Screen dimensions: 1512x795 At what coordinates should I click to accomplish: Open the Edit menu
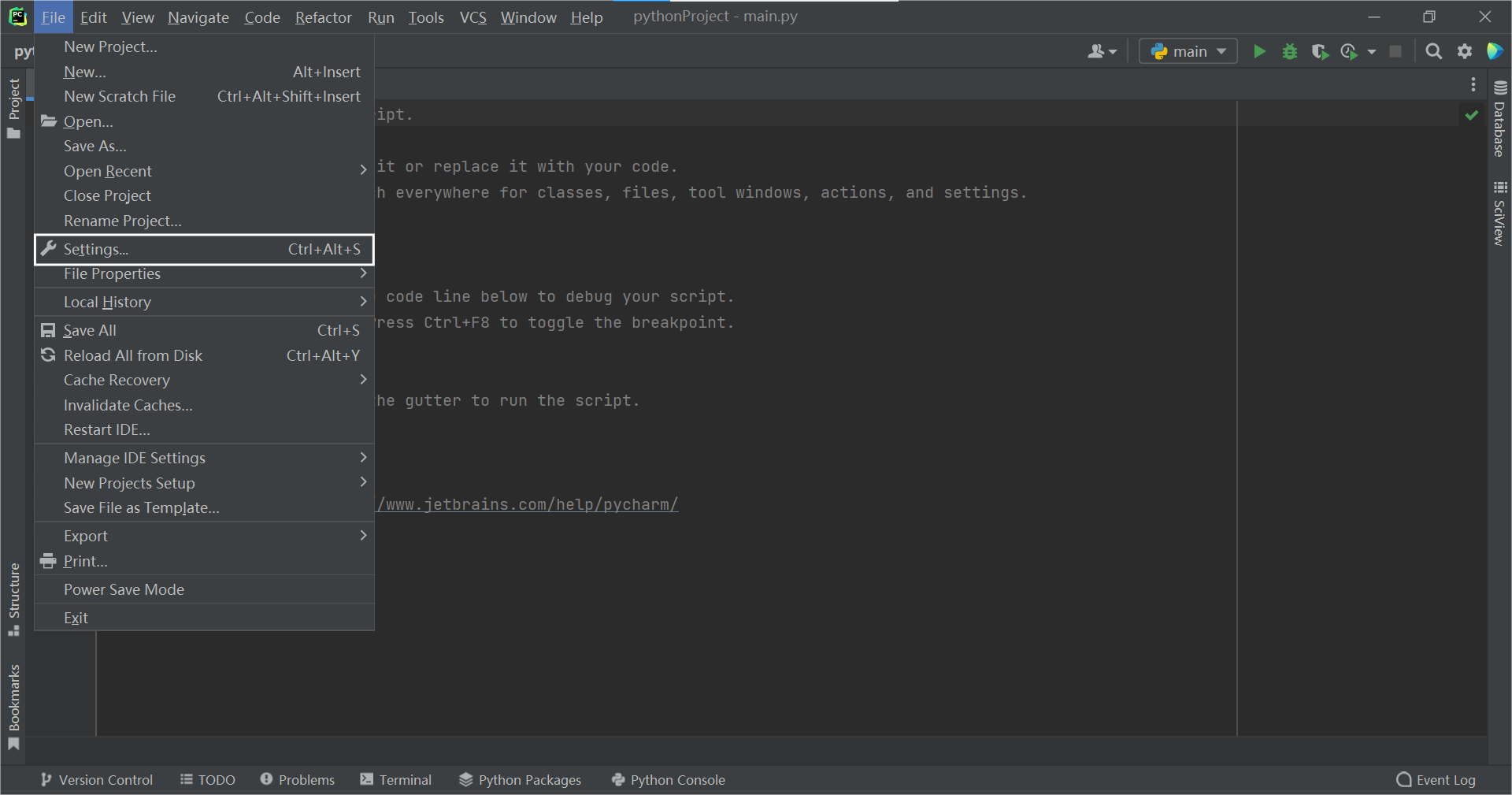(x=93, y=17)
